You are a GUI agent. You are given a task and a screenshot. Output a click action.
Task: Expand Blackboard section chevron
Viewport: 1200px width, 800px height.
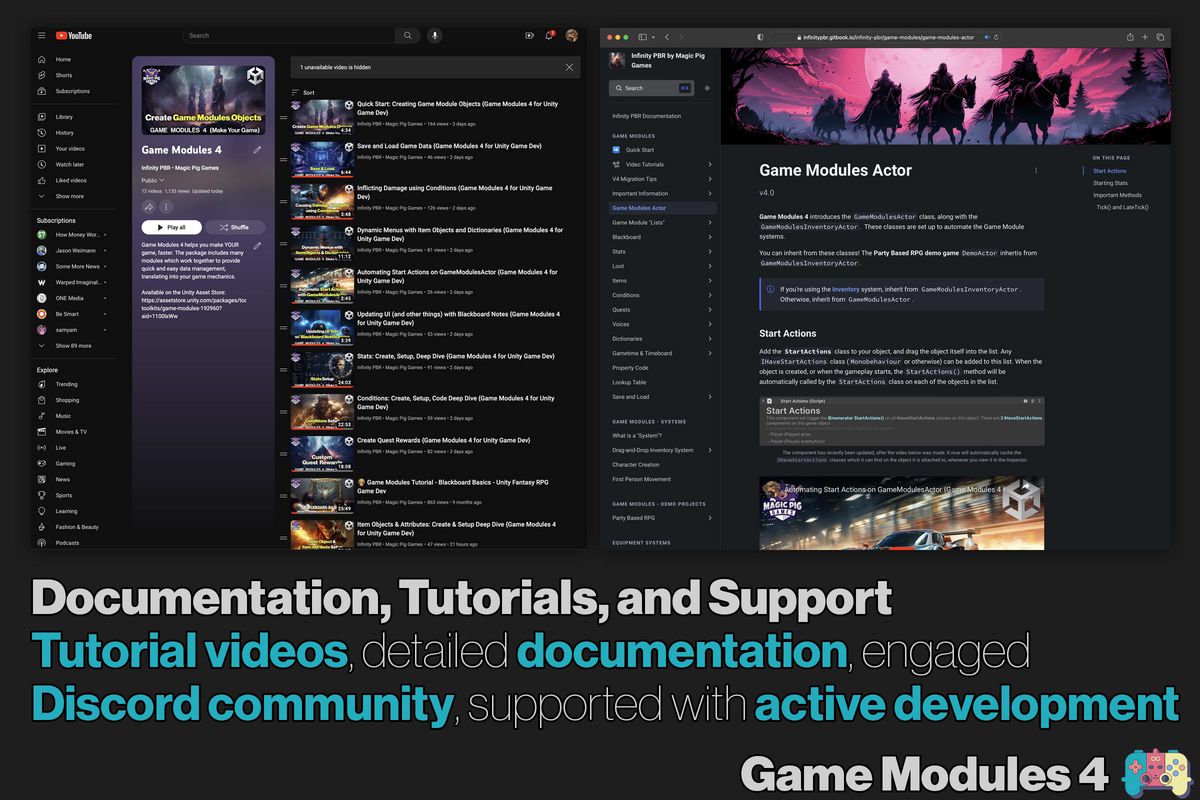(710, 237)
